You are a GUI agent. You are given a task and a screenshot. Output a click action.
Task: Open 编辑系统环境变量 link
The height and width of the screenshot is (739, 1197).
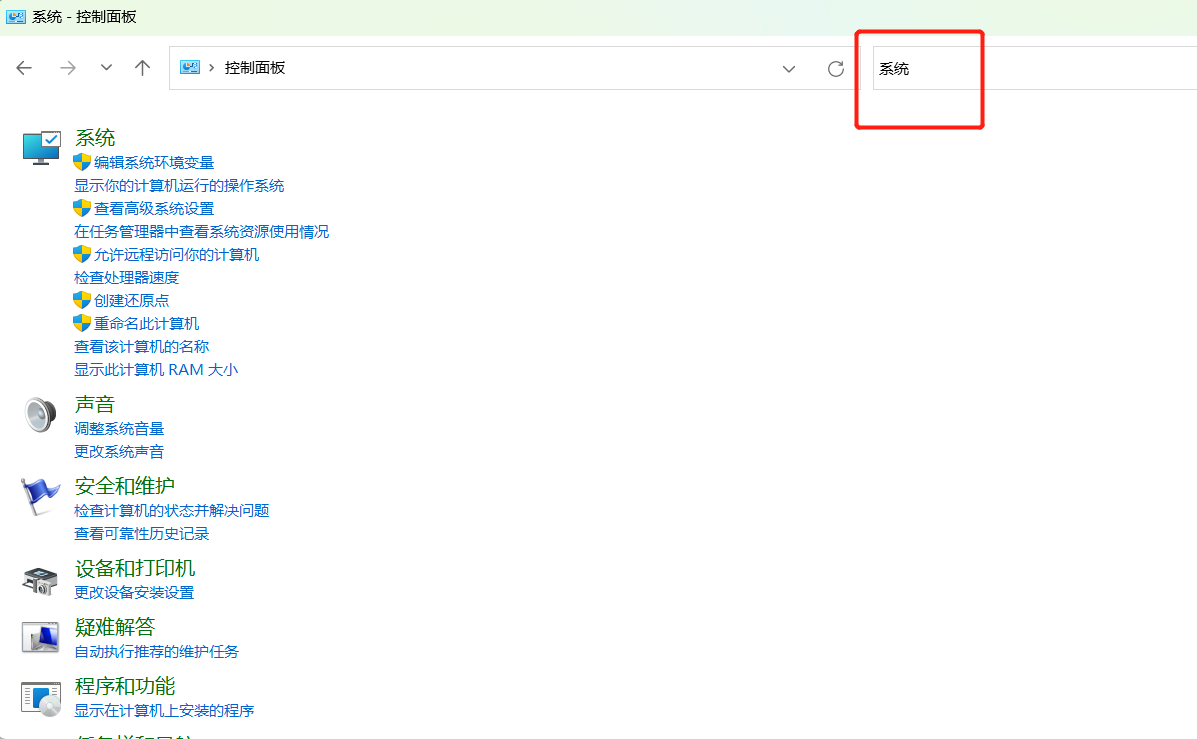(154, 163)
